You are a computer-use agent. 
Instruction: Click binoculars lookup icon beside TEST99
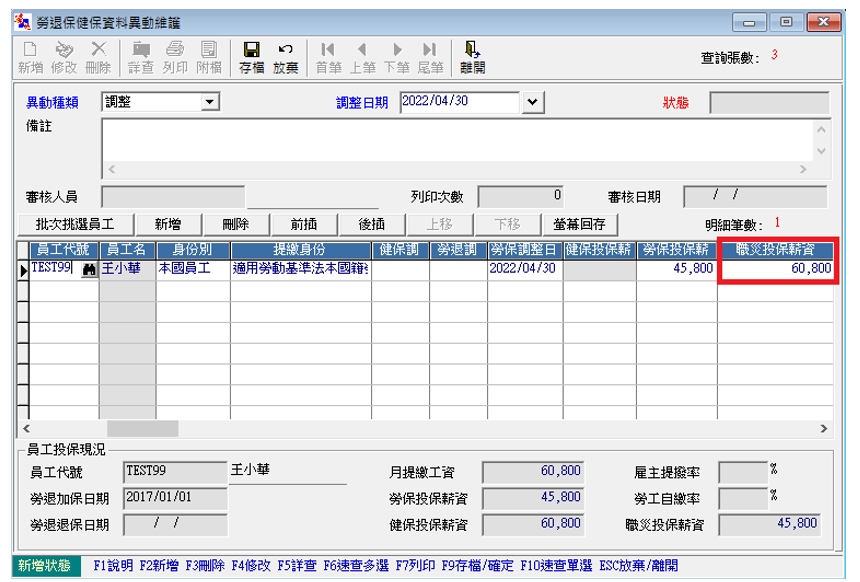89,270
